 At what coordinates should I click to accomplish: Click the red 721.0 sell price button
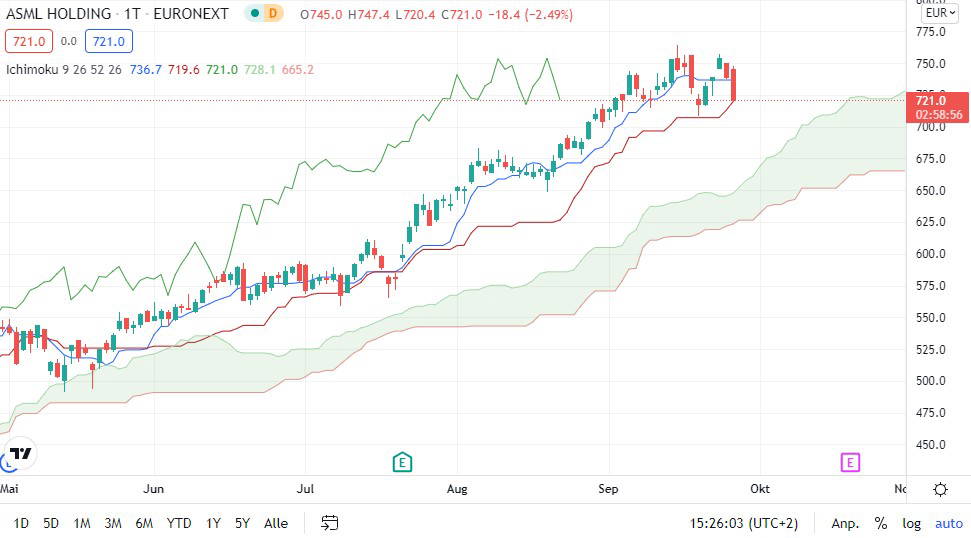point(29,41)
